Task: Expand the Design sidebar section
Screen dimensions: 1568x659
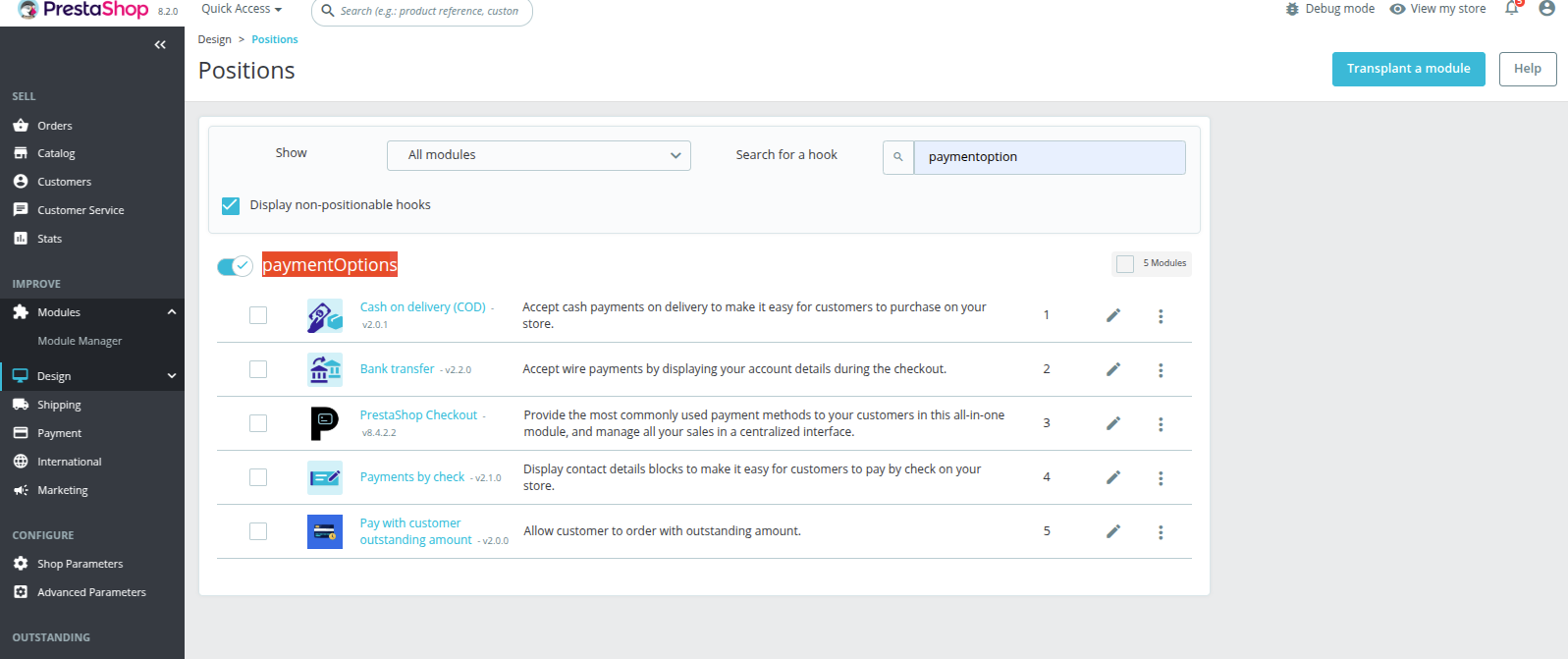Action: coord(172,376)
